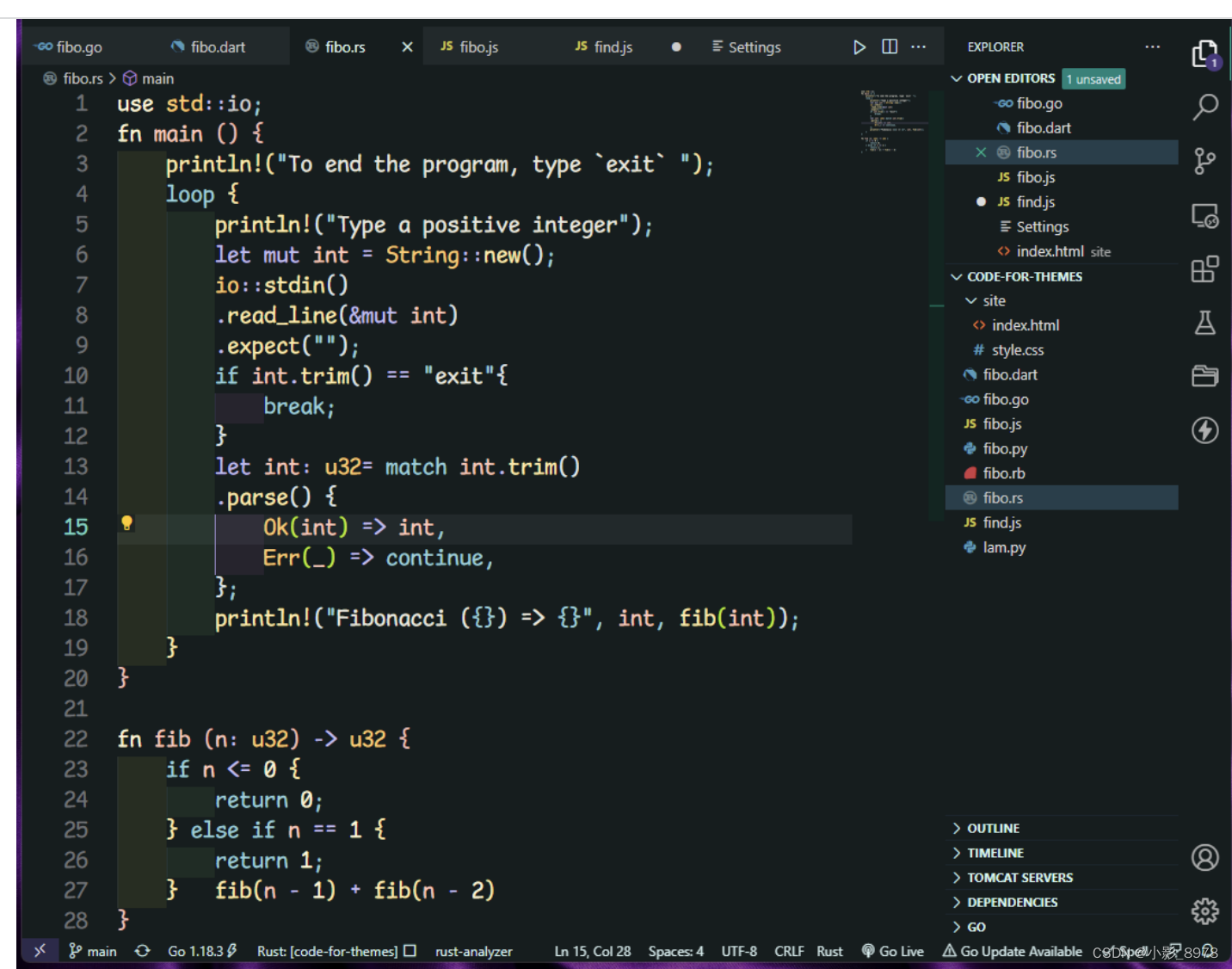This screenshot has width=1232, height=969.
Task: Open the Search view
Action: point(1204,107)
